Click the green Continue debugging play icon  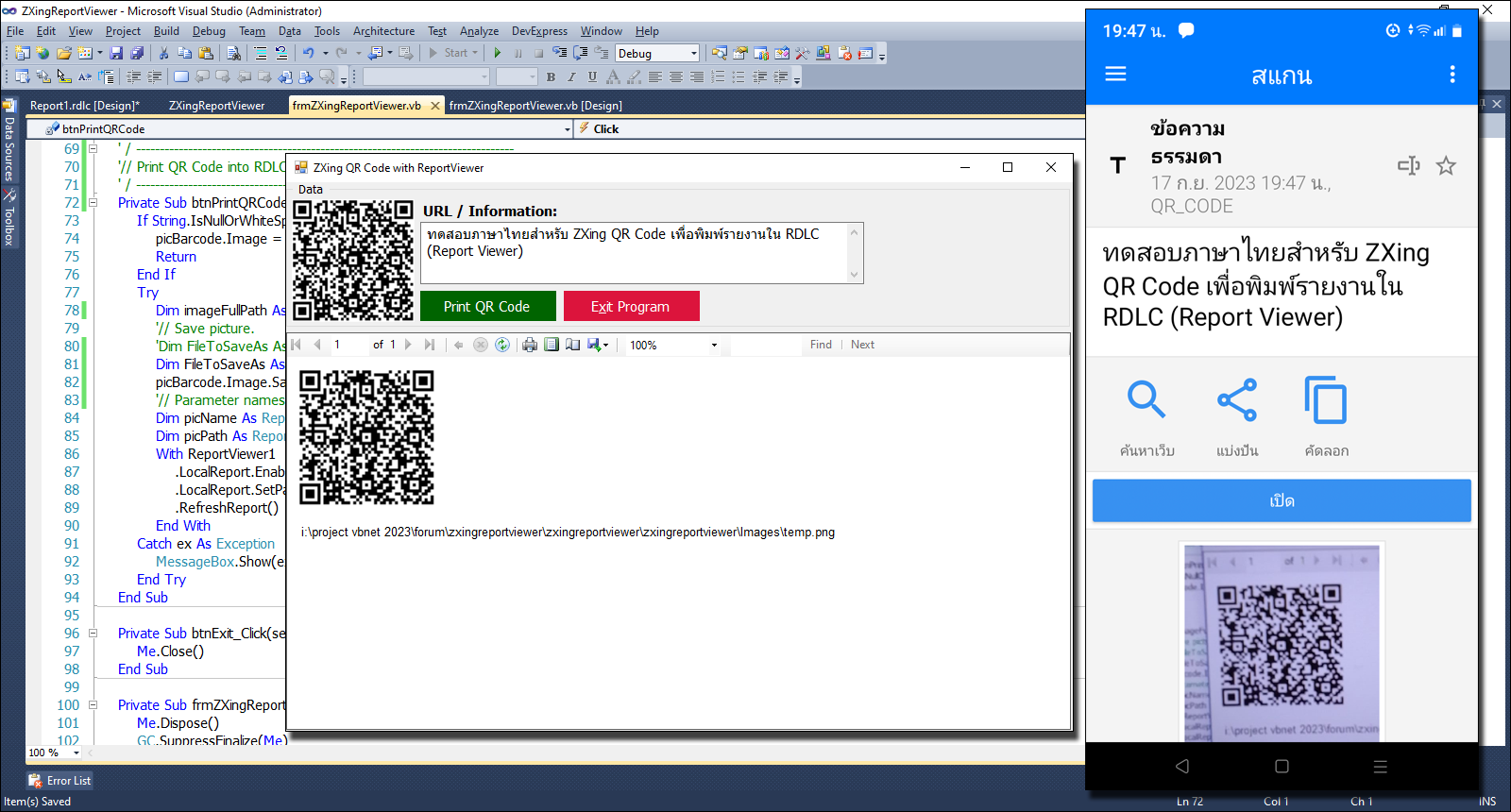click(498, 53)
